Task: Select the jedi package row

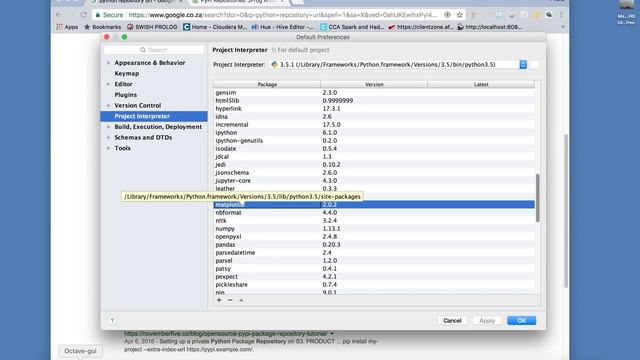Action: tap(374, 164)
